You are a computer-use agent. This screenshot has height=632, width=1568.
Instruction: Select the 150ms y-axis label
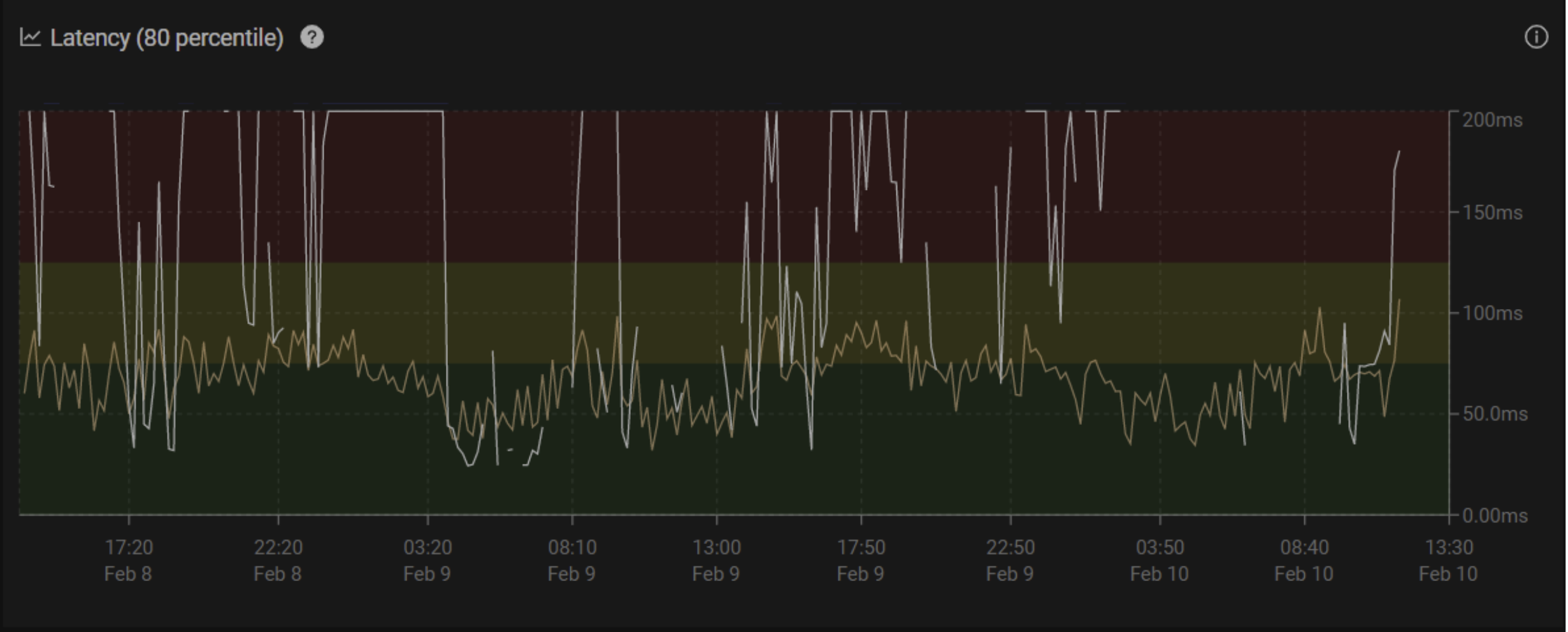coord(1492,212)
